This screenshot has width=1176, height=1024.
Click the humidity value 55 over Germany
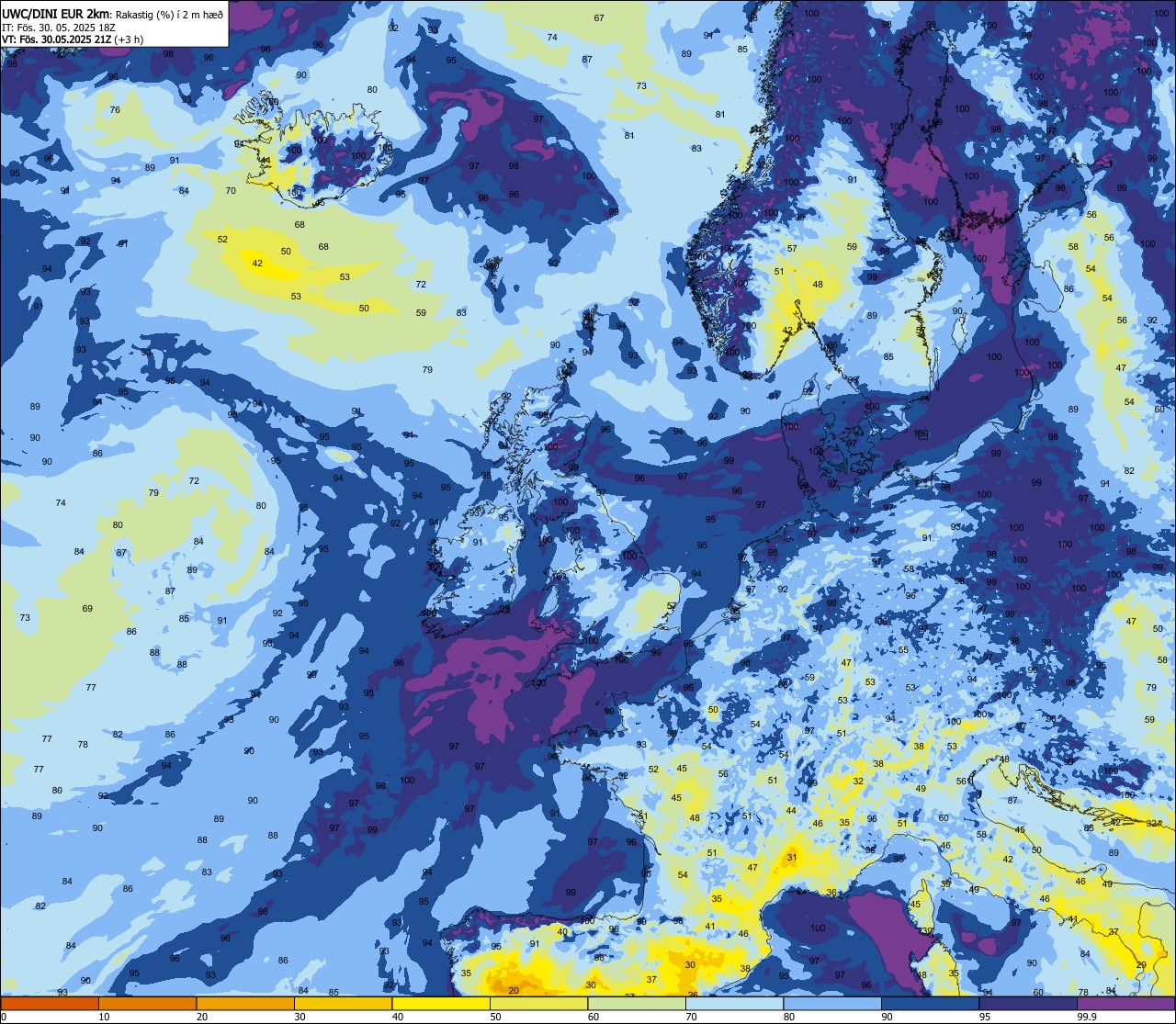click(903, 650)
